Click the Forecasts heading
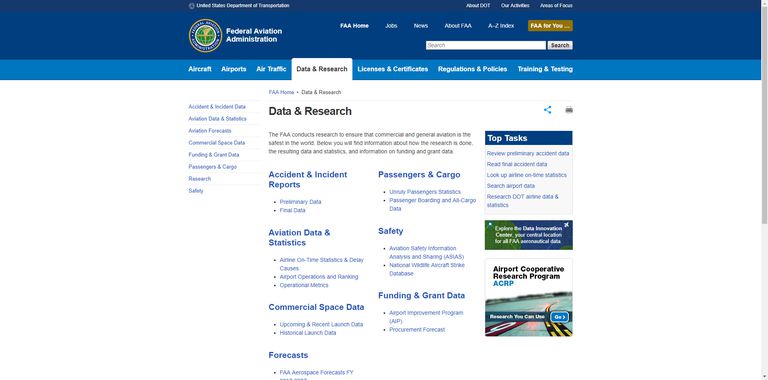768x380 pixels. point(288,355)
